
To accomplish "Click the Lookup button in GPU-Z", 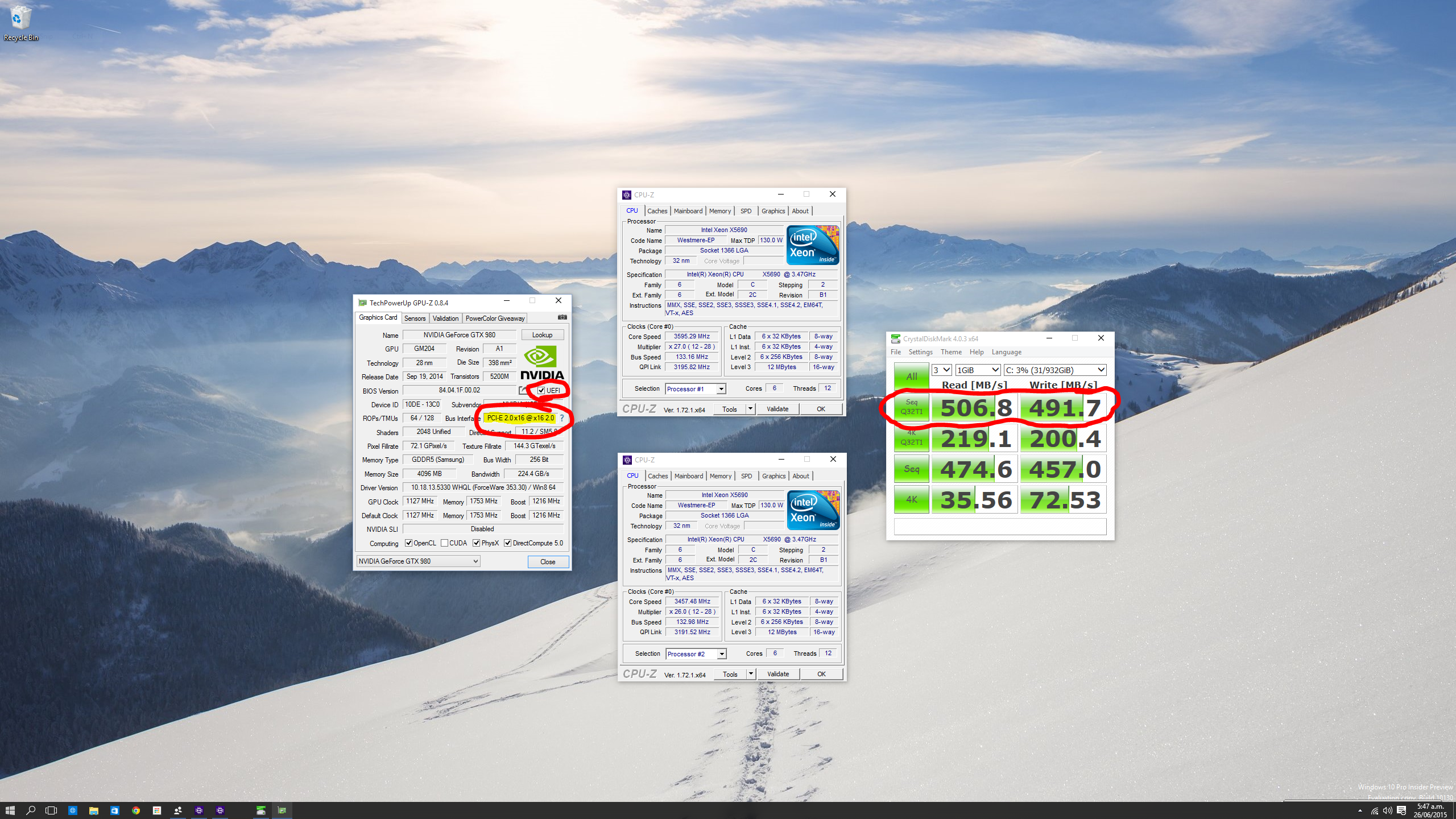I will point(542,335).
